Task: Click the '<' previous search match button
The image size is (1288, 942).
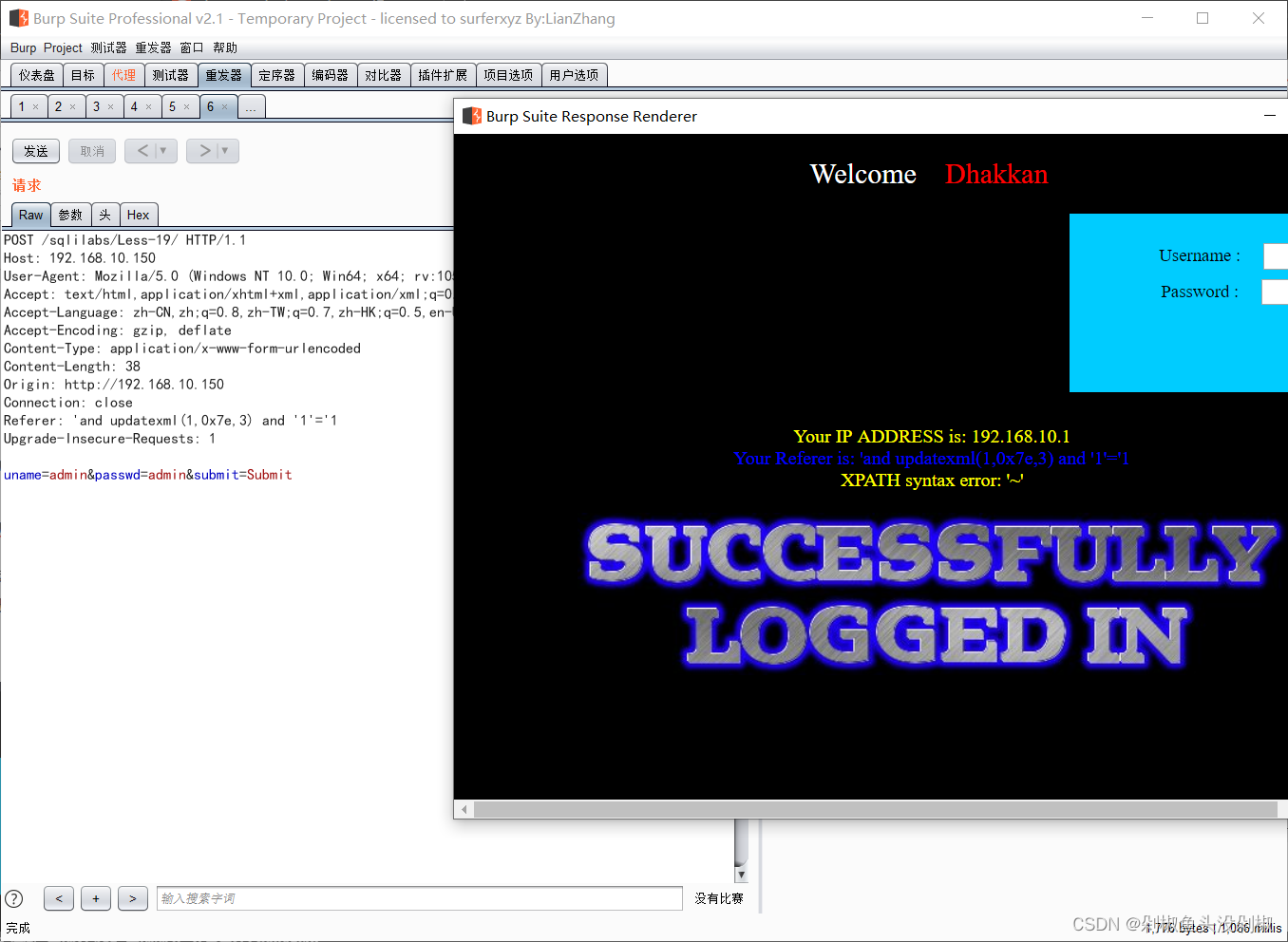Action: (59, 898)
